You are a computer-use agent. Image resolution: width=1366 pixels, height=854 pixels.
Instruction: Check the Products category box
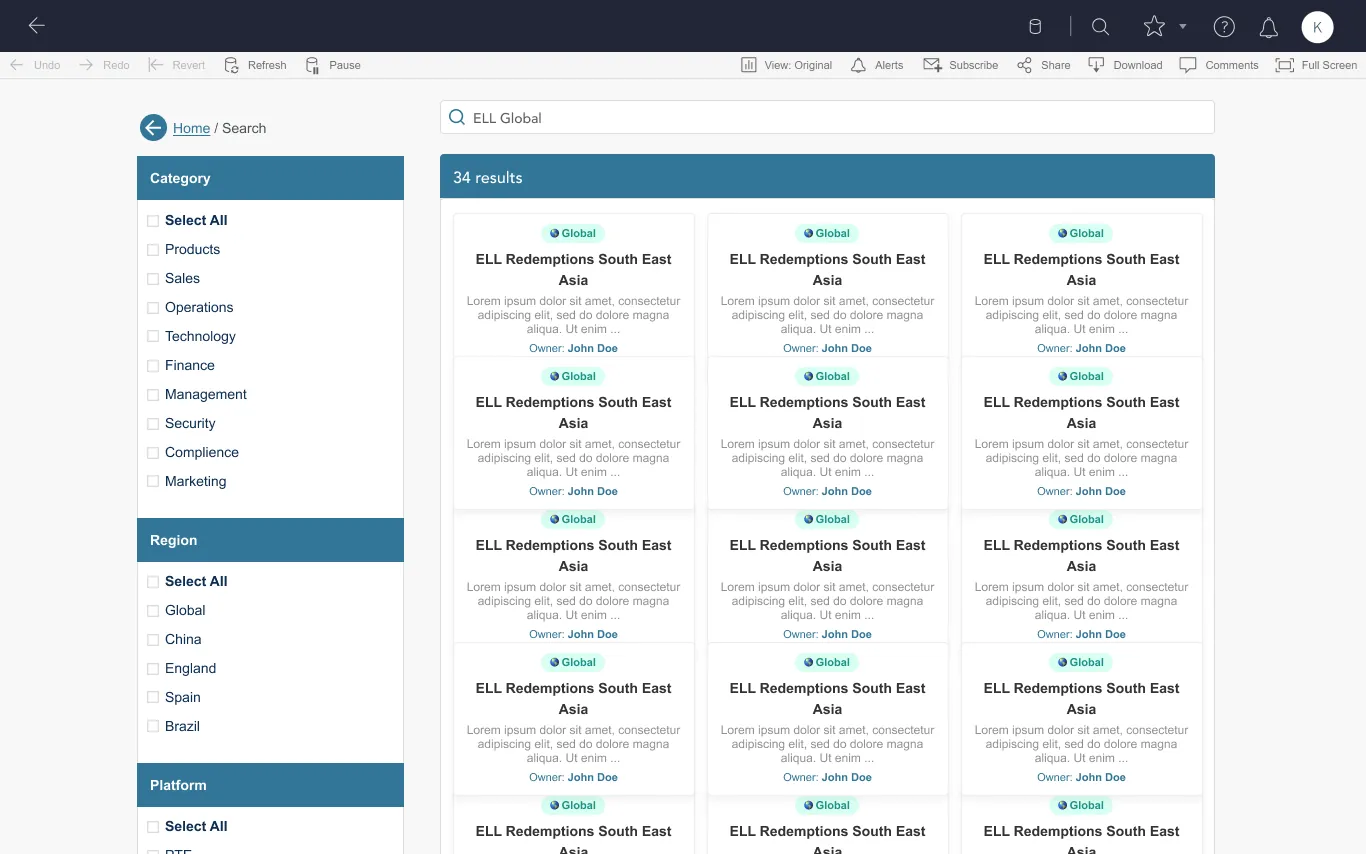pos(153,249)
